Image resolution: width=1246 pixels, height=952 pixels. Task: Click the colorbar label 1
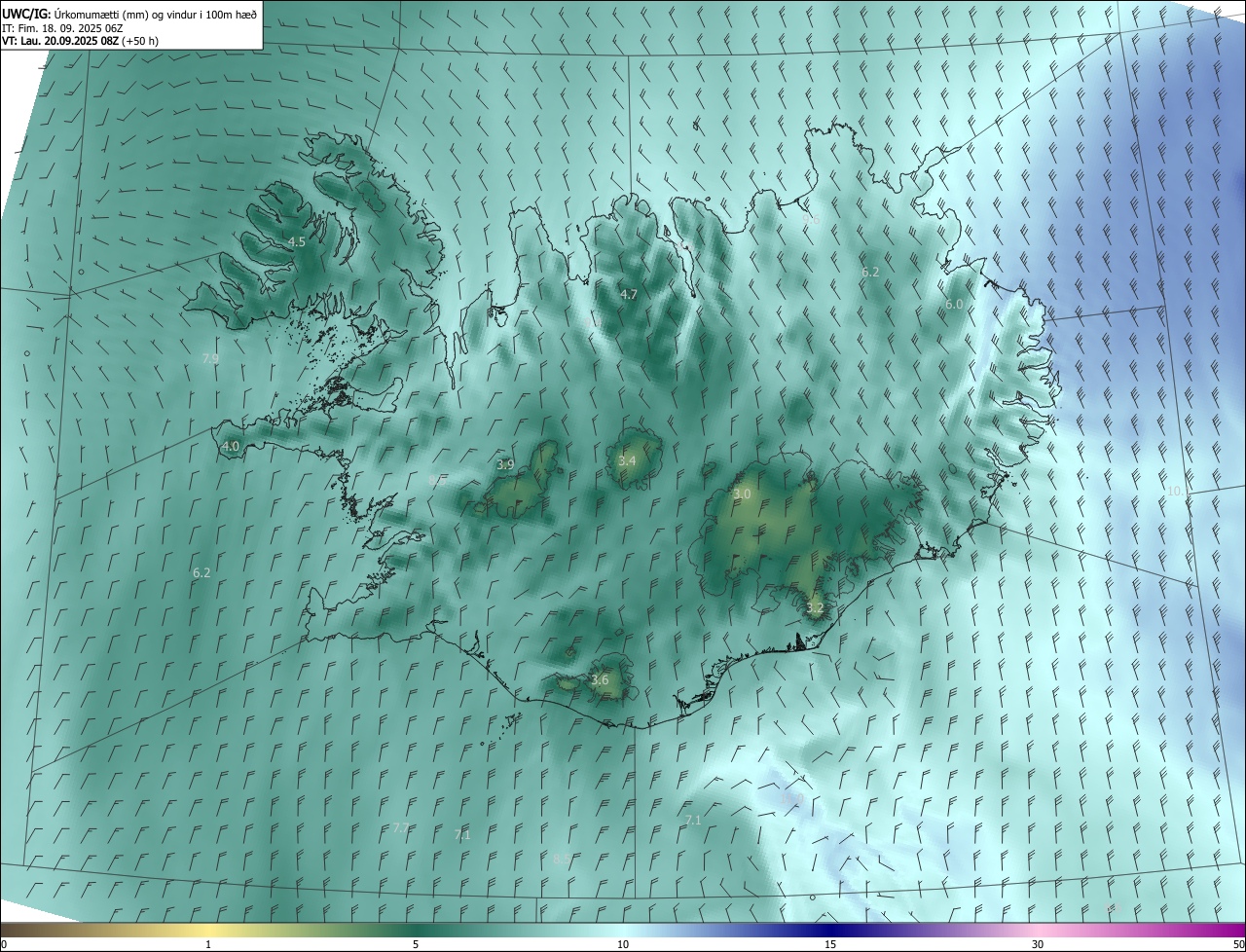(x=208, y=945)
